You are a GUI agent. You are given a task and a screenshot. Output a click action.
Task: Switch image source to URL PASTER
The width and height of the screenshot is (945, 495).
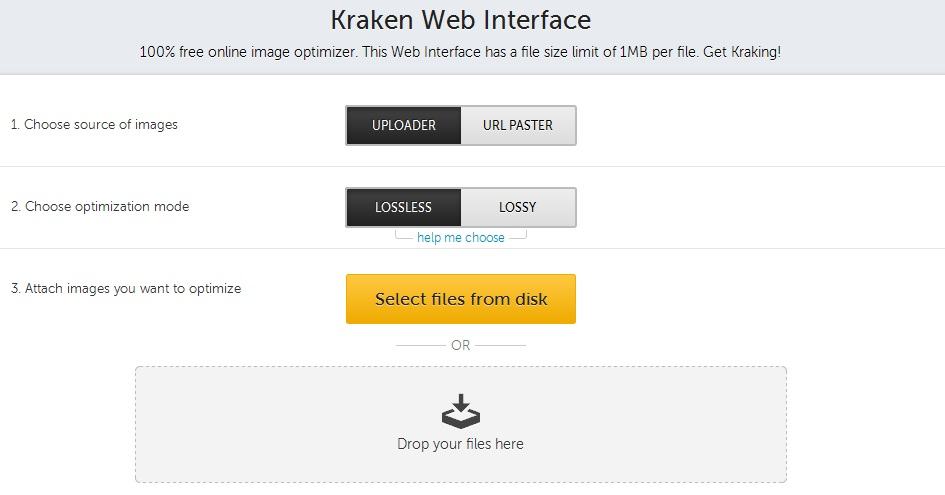coord(518,125)
